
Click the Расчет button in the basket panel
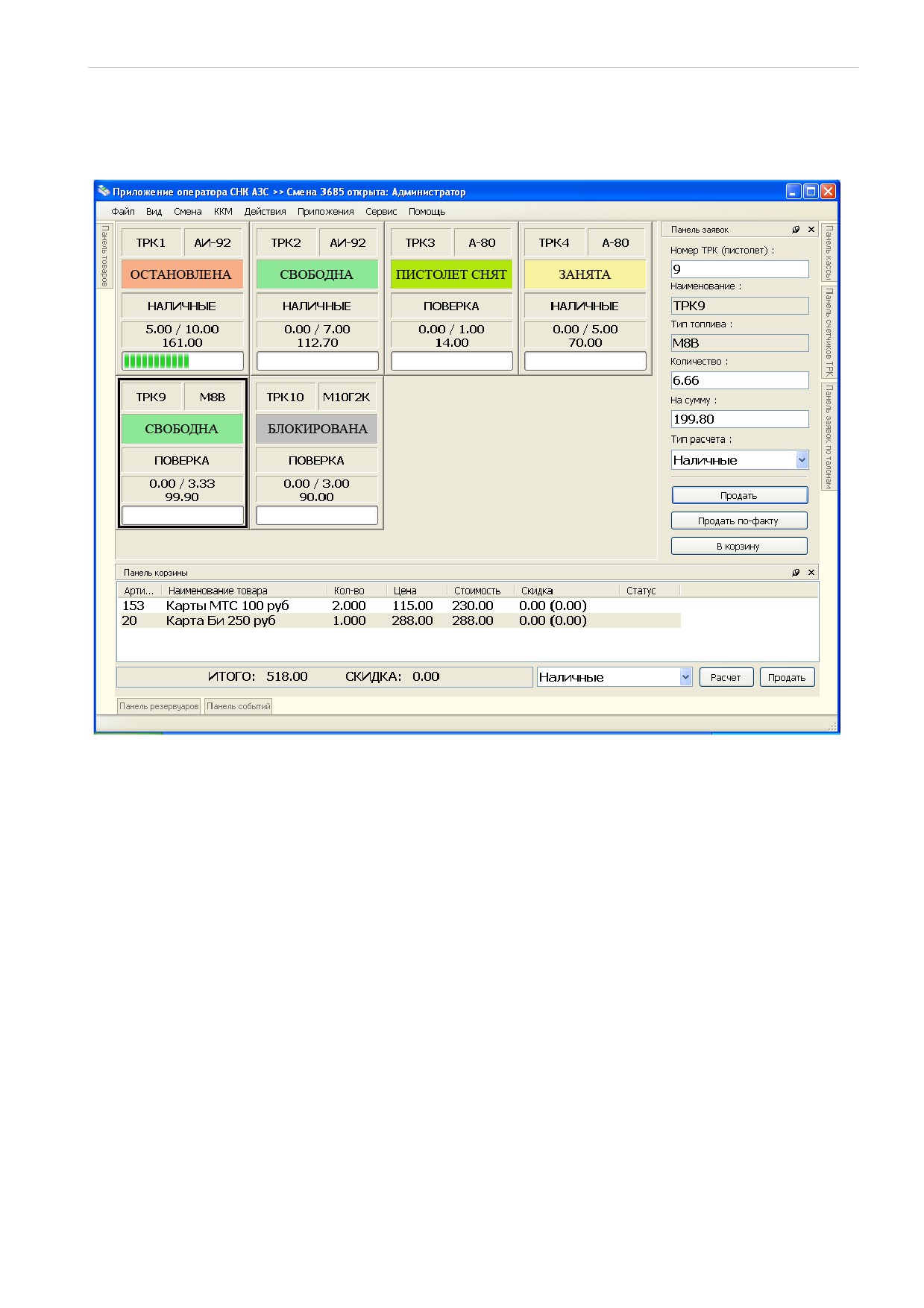pyautogui.click(x=726, y=677)
